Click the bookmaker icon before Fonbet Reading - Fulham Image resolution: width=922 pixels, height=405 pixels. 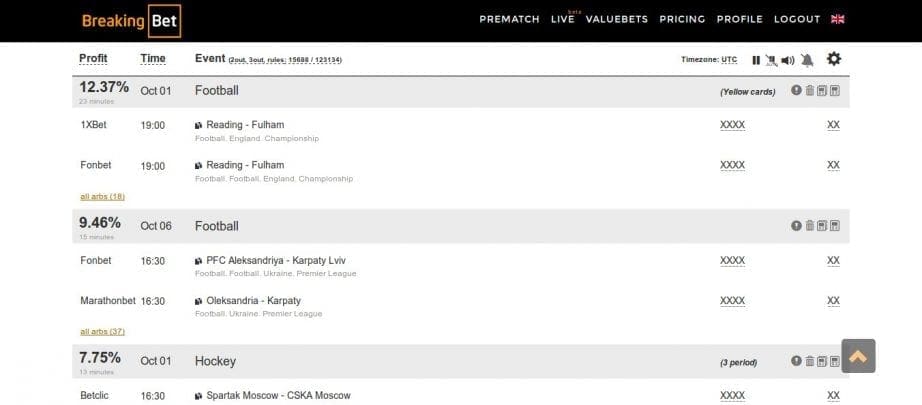[199, 166]
